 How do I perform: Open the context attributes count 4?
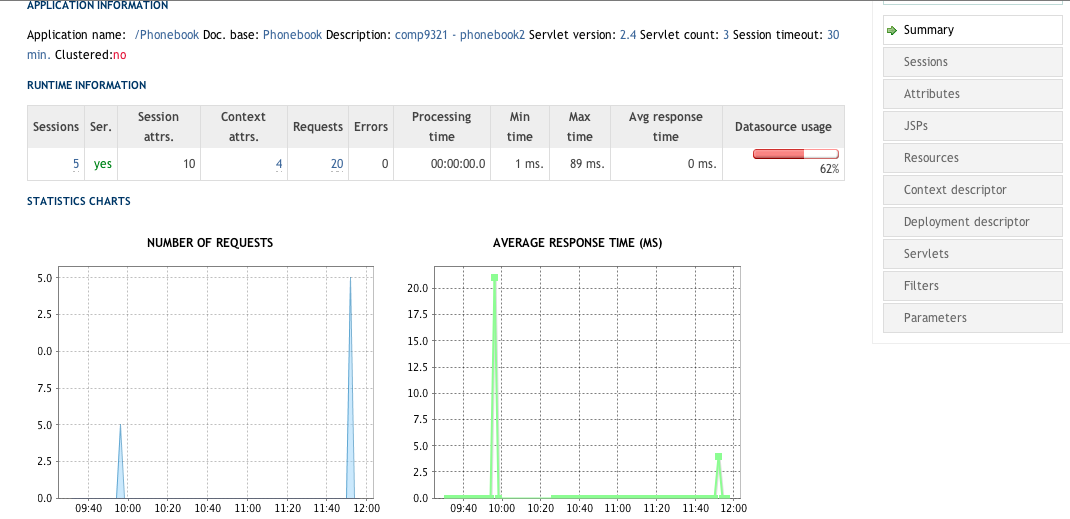[279, 163]
